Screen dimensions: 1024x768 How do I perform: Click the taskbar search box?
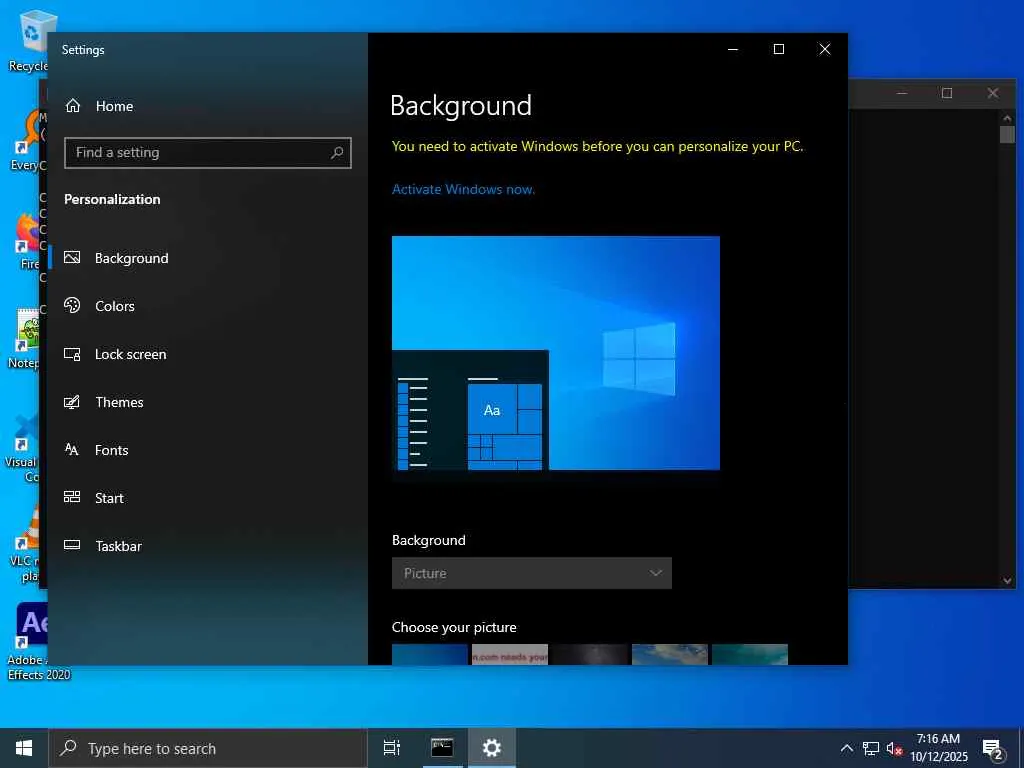208,748
